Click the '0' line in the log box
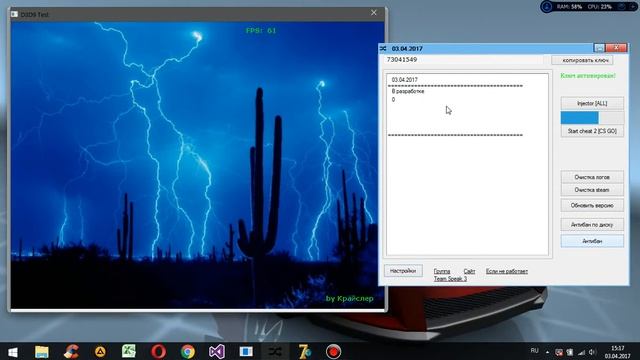Screen dimensions: 640x360 [x=393, y=100]
